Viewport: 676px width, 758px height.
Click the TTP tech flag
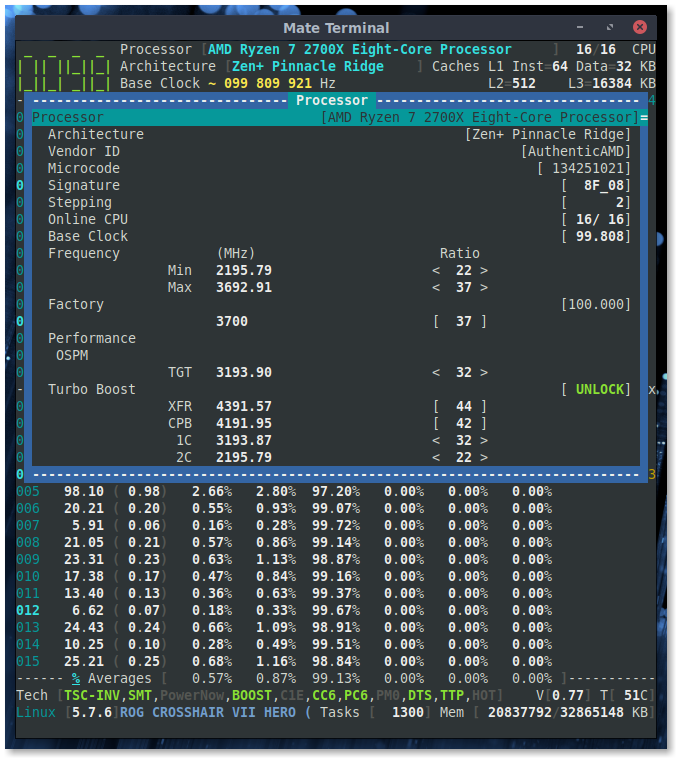pos(452,696)
